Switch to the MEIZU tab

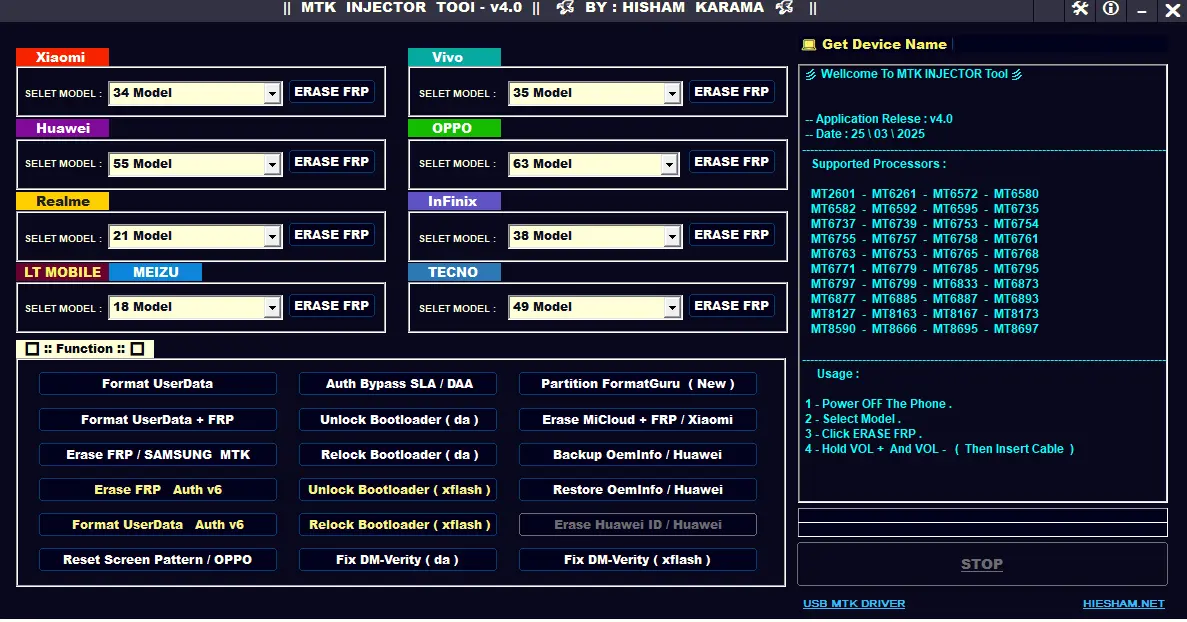[156, 271]
